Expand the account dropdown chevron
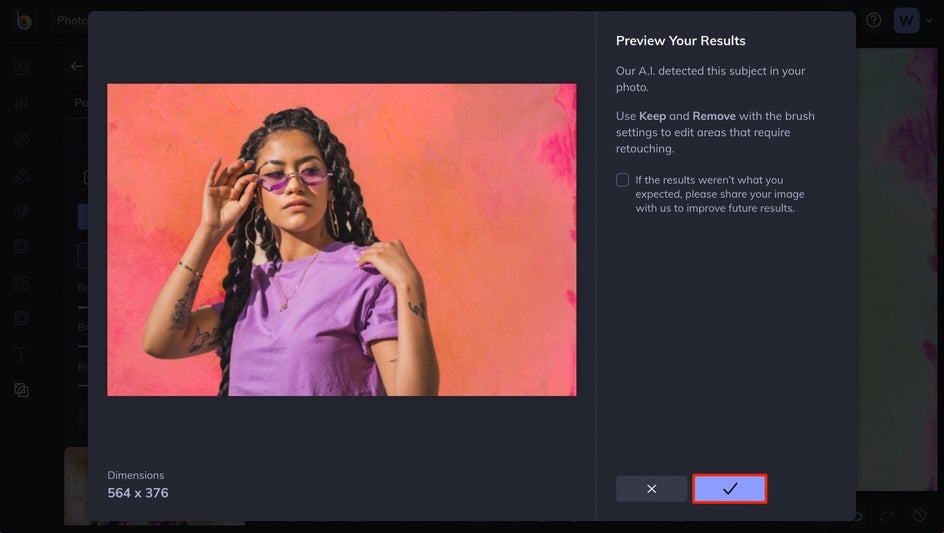Viewport: 944px width, 533px height. pos(930,20)
